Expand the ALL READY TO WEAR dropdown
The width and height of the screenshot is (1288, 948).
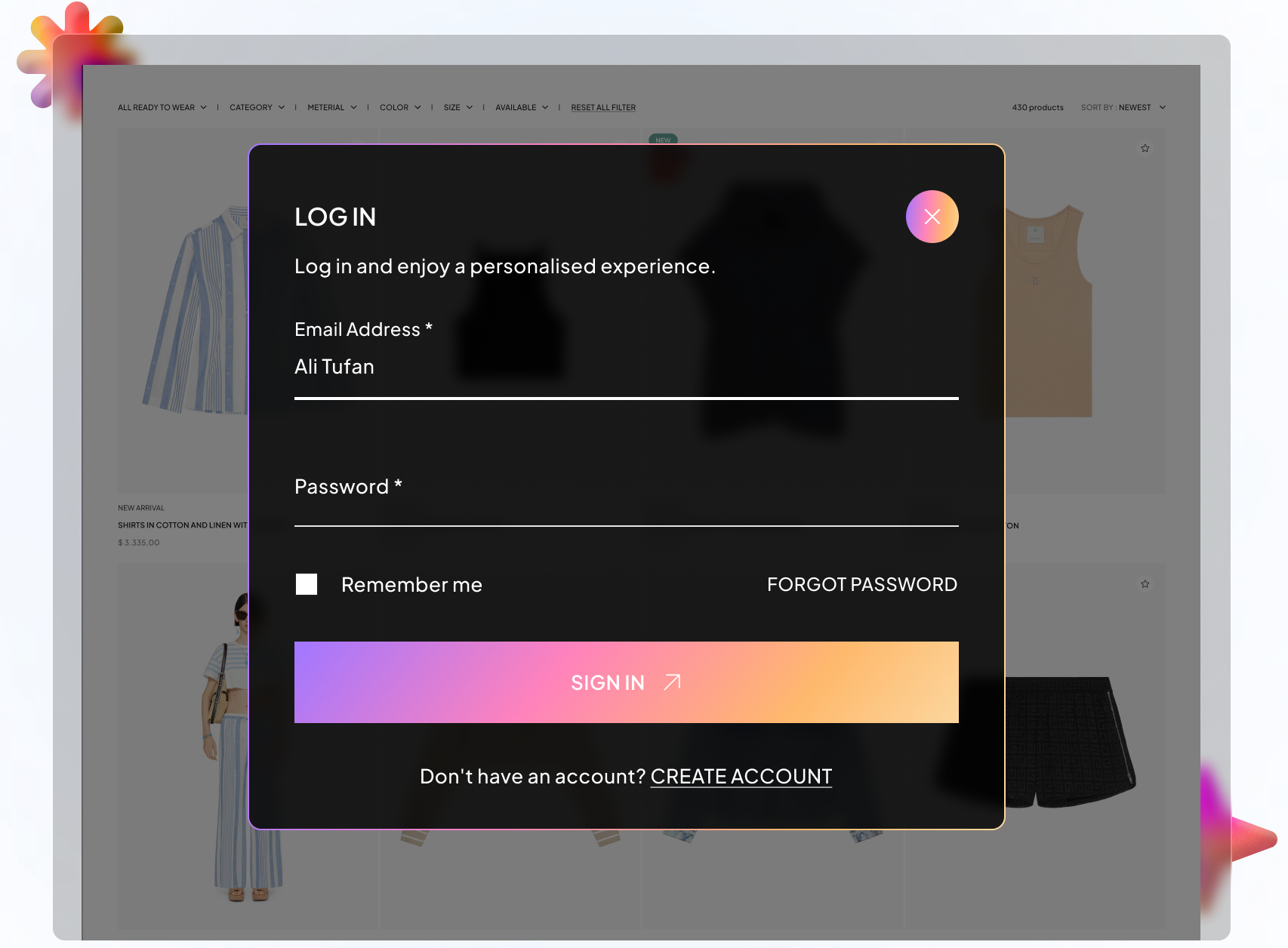pyautogui.click(x=162, y=107)
